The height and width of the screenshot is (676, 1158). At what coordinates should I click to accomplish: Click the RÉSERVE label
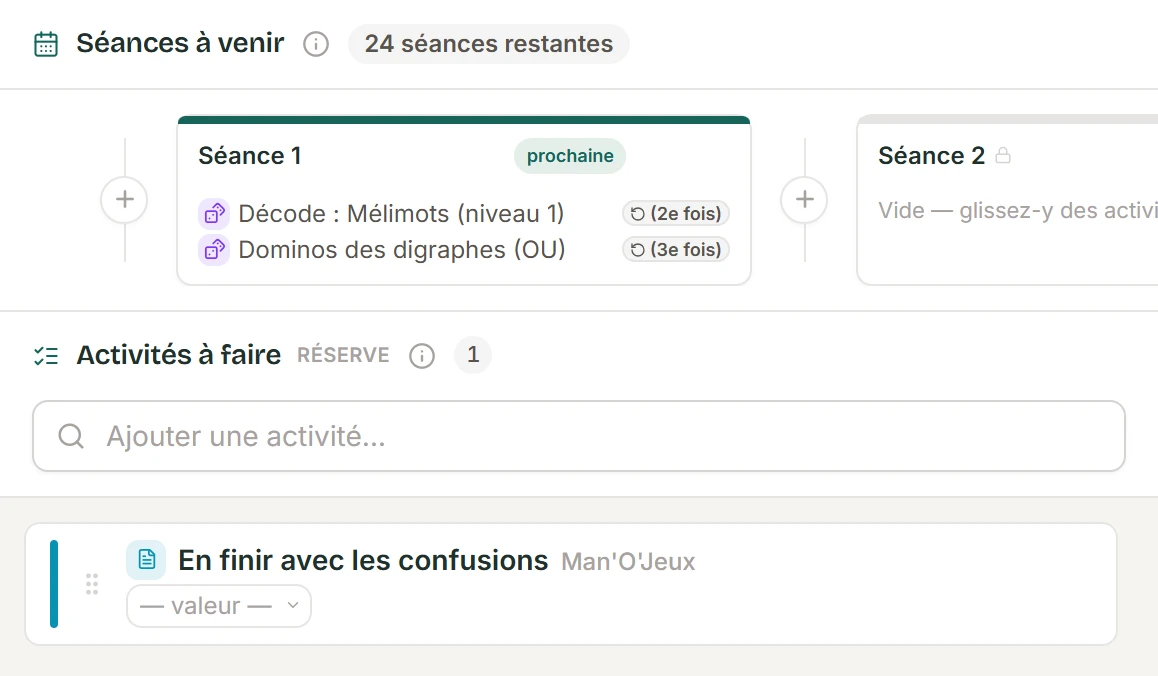click(343, 355)
